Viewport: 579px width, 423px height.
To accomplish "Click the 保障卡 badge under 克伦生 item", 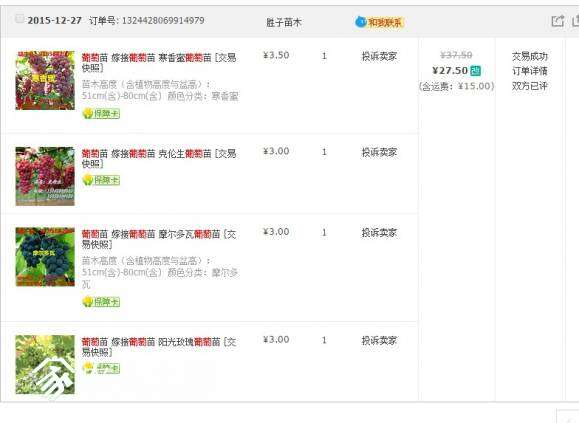I will coord(101,180).
